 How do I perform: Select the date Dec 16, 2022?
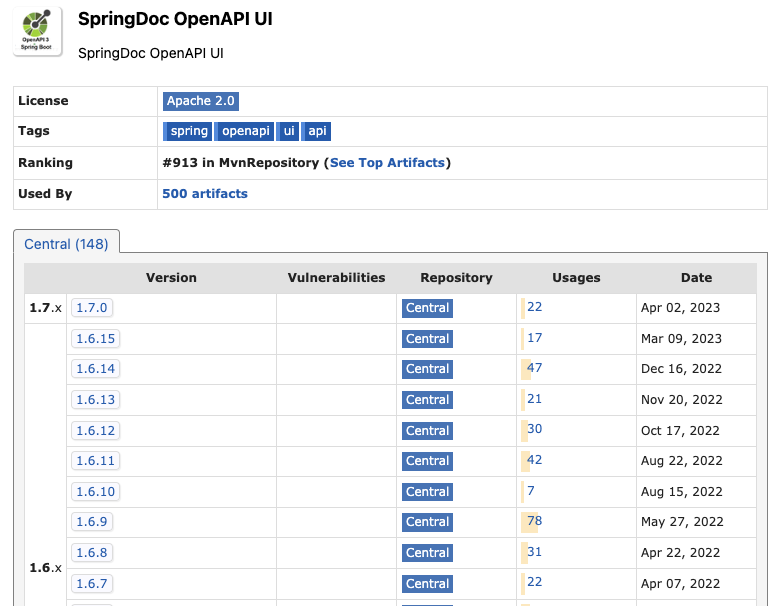(x=681, y=369)
